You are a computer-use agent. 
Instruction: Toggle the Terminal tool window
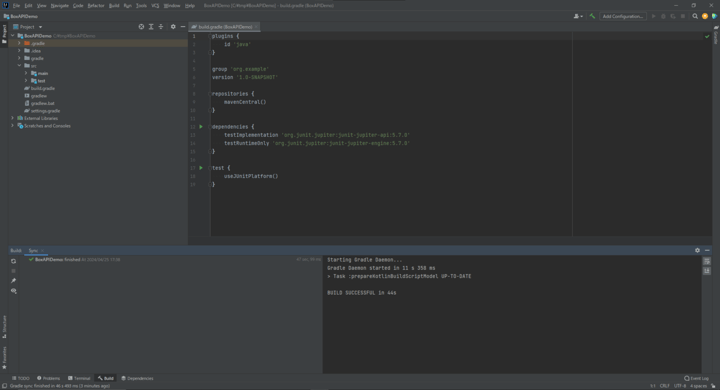point(79,379)
